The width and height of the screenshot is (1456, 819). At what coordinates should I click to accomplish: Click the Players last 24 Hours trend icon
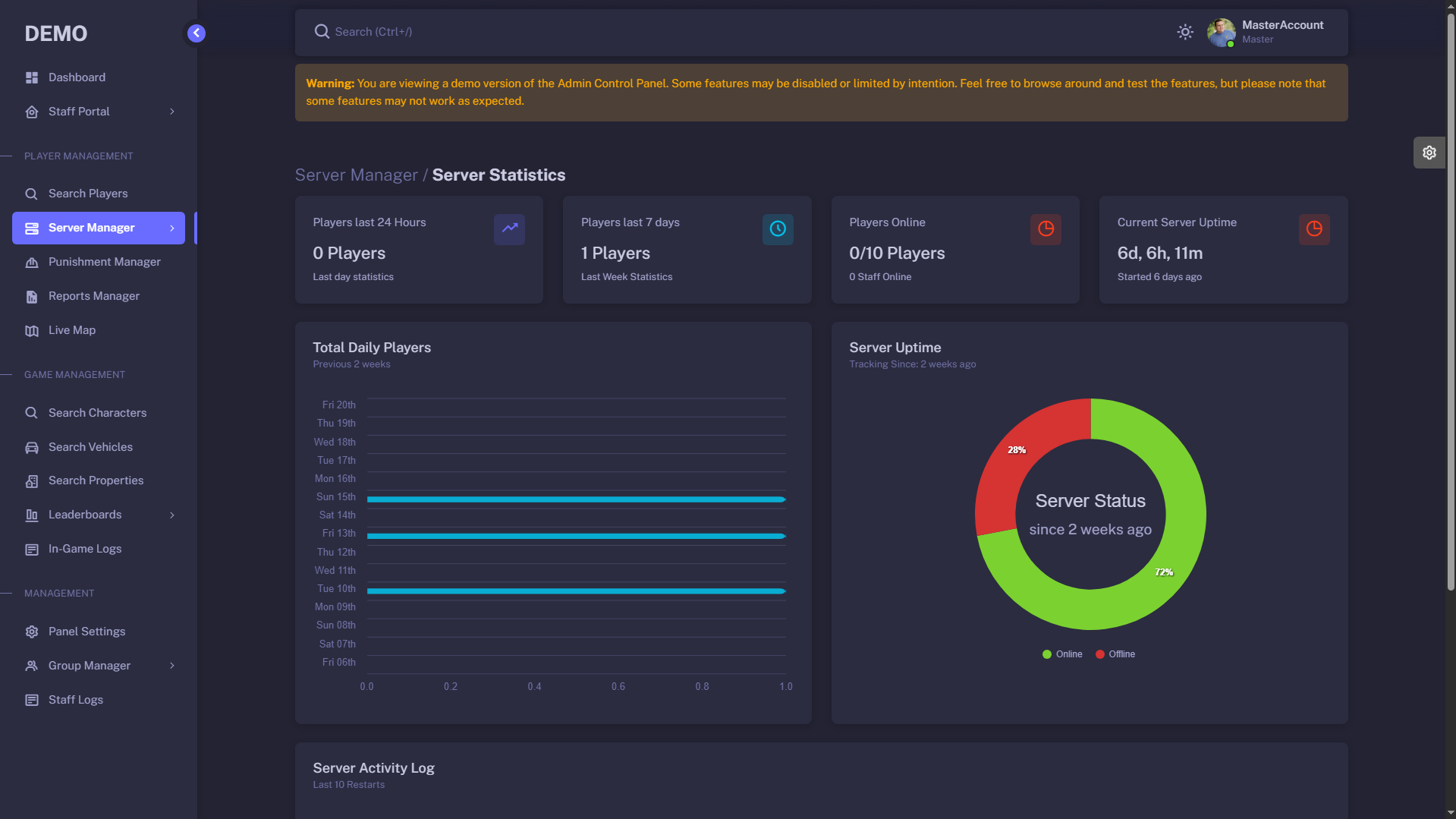[x=509, y=229]
